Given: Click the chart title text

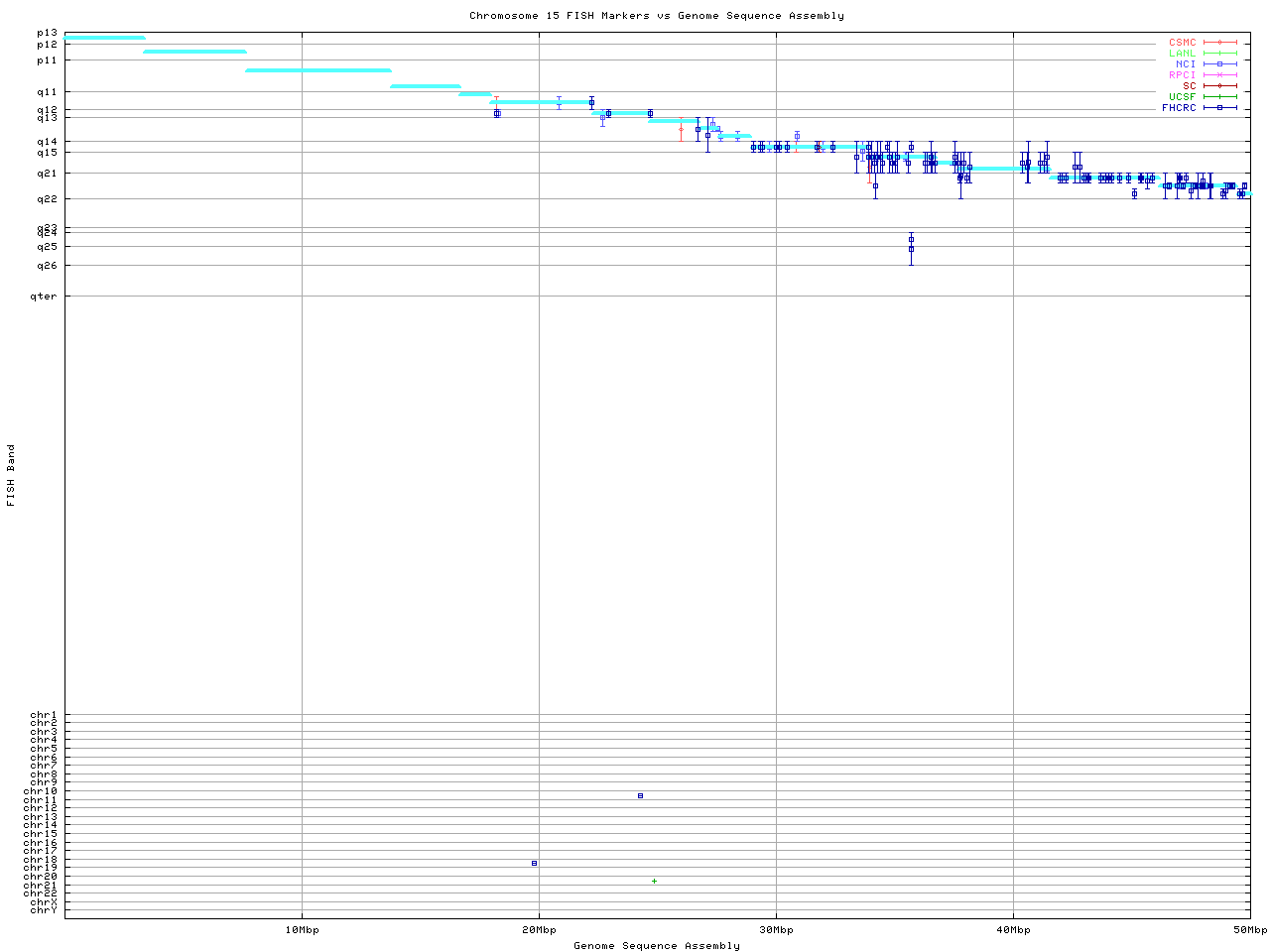Looking at the screenshot, I should pos(657,16).
